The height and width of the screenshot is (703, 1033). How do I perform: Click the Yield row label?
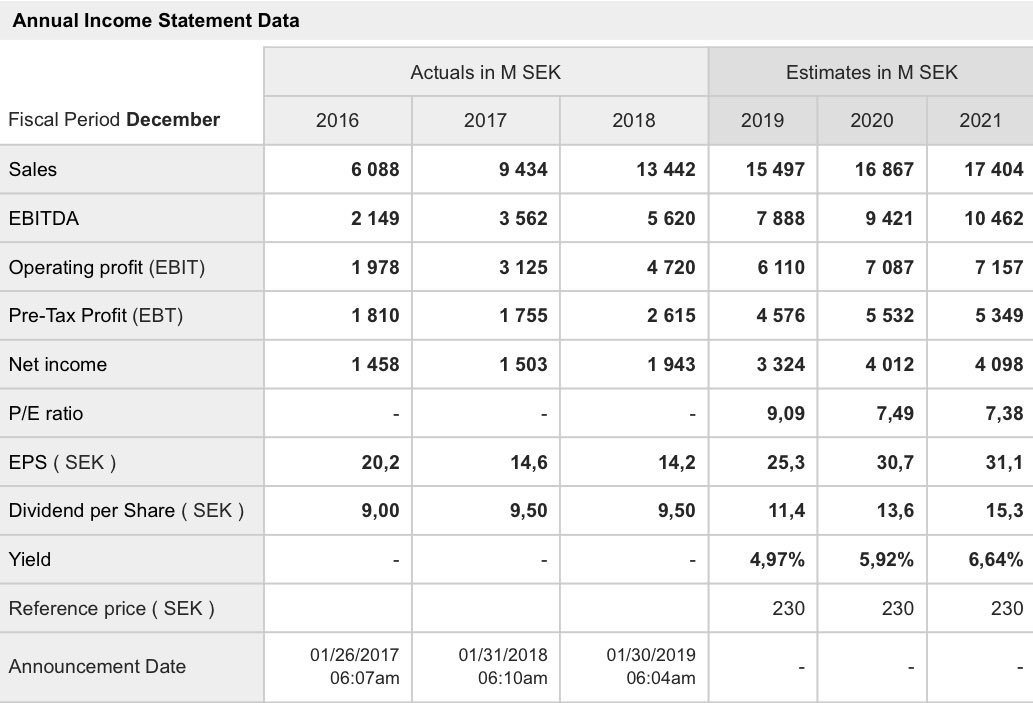[30, 559]
